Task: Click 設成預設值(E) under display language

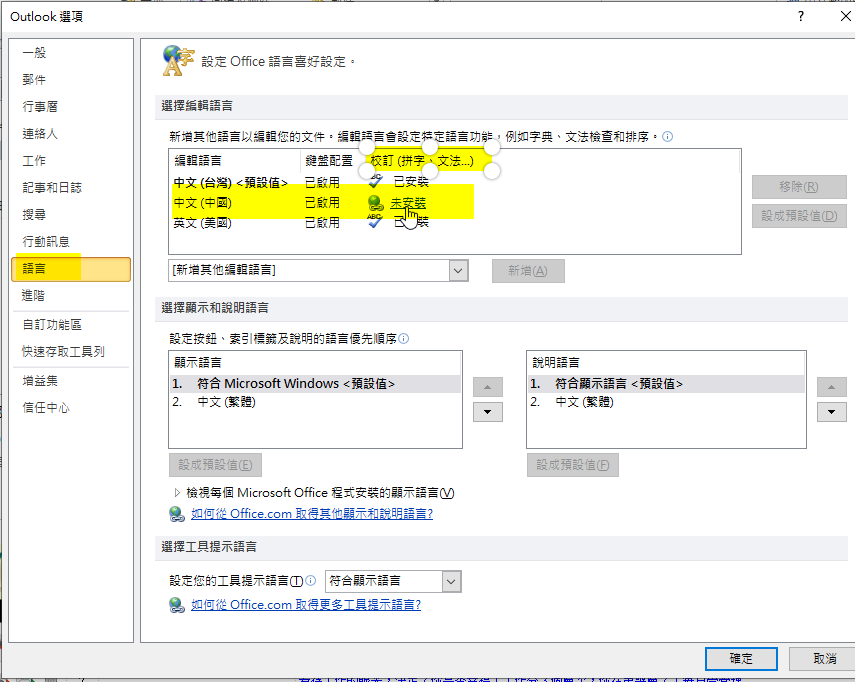Action: [215, 465]
